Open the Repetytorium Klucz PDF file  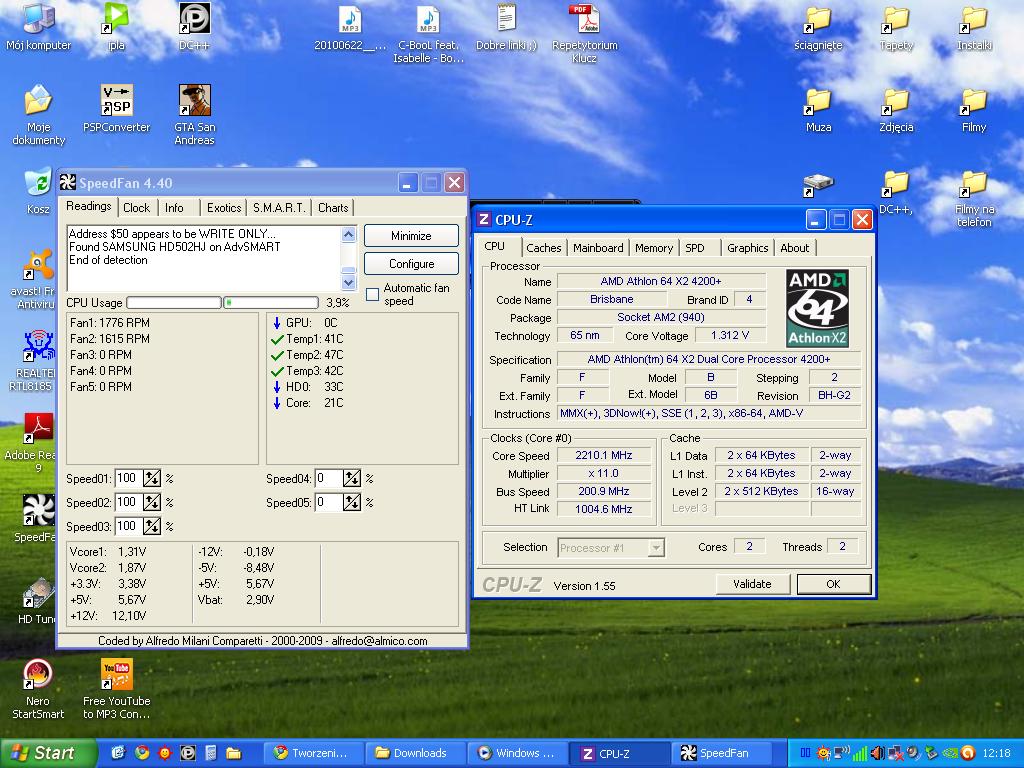point(584,19)
